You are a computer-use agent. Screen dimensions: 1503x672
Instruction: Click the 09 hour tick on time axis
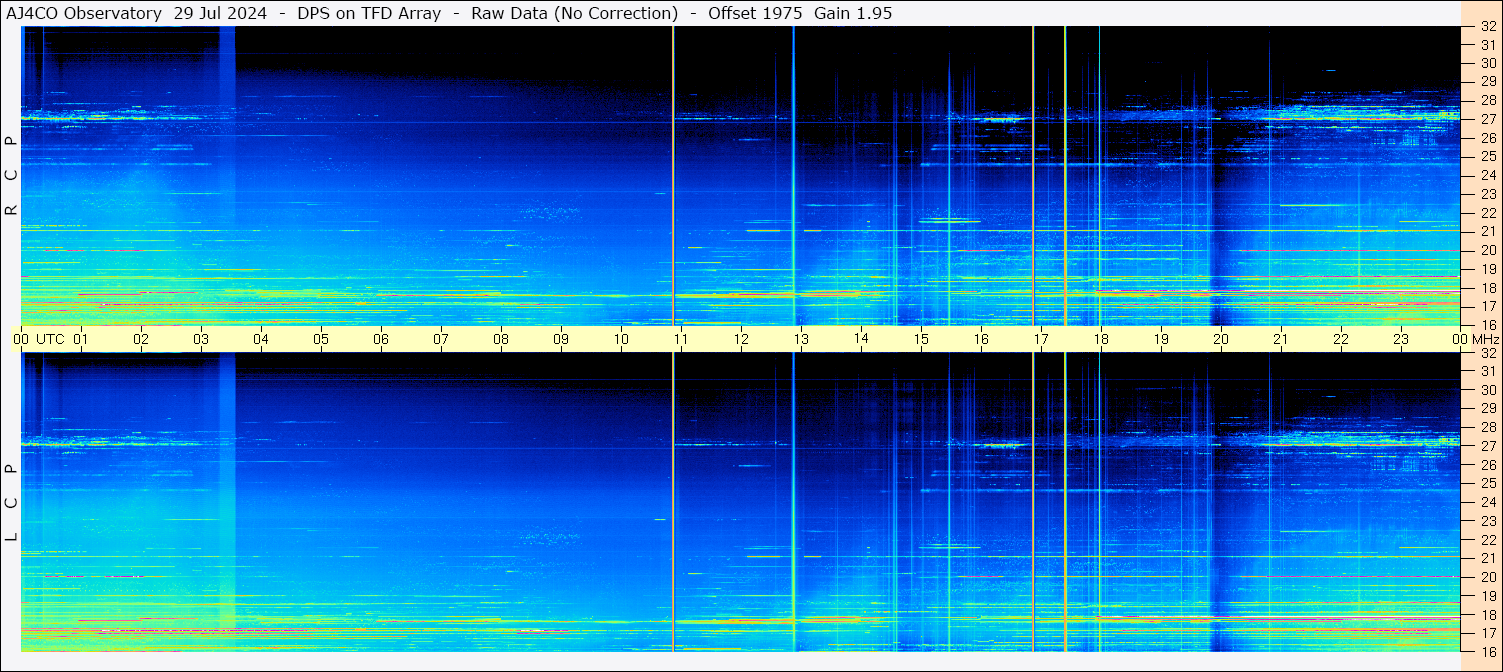pos(561,339)
